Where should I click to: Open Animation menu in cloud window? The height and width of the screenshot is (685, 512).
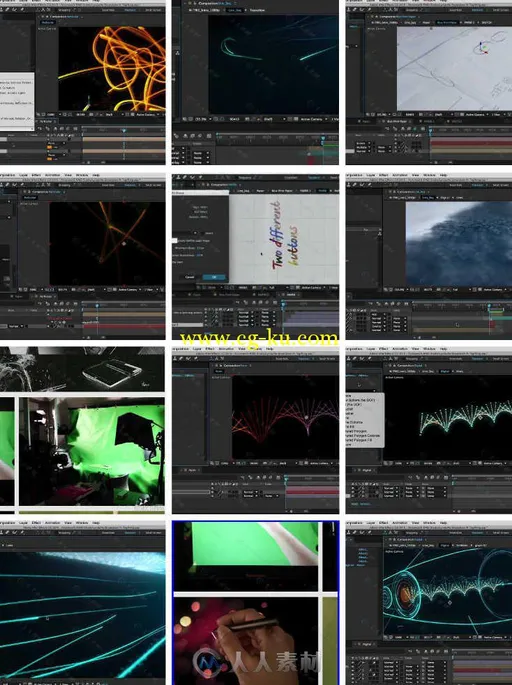[x=399, y=175]
